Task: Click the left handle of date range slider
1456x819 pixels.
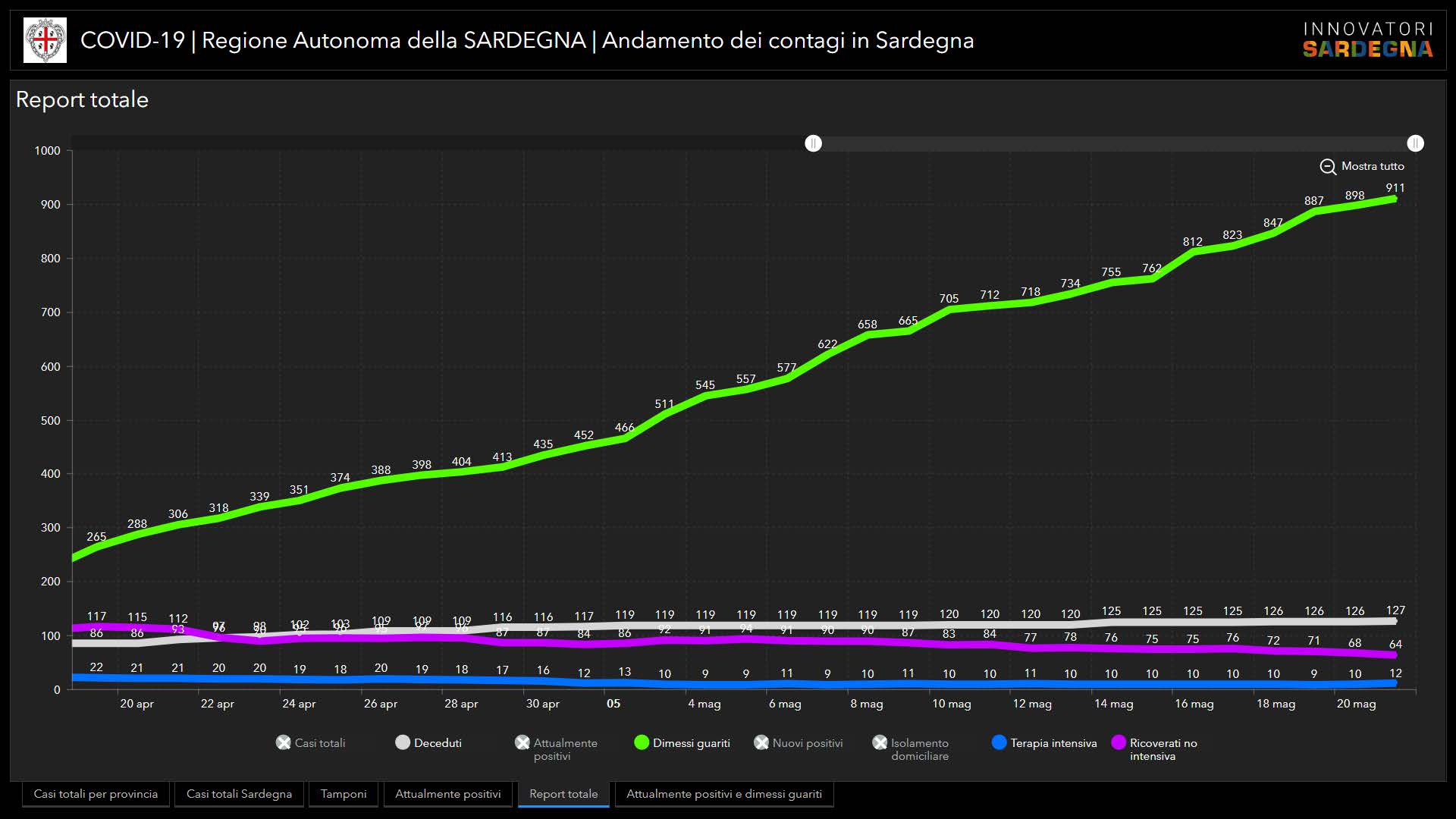Action: click(x=813, y=143)
